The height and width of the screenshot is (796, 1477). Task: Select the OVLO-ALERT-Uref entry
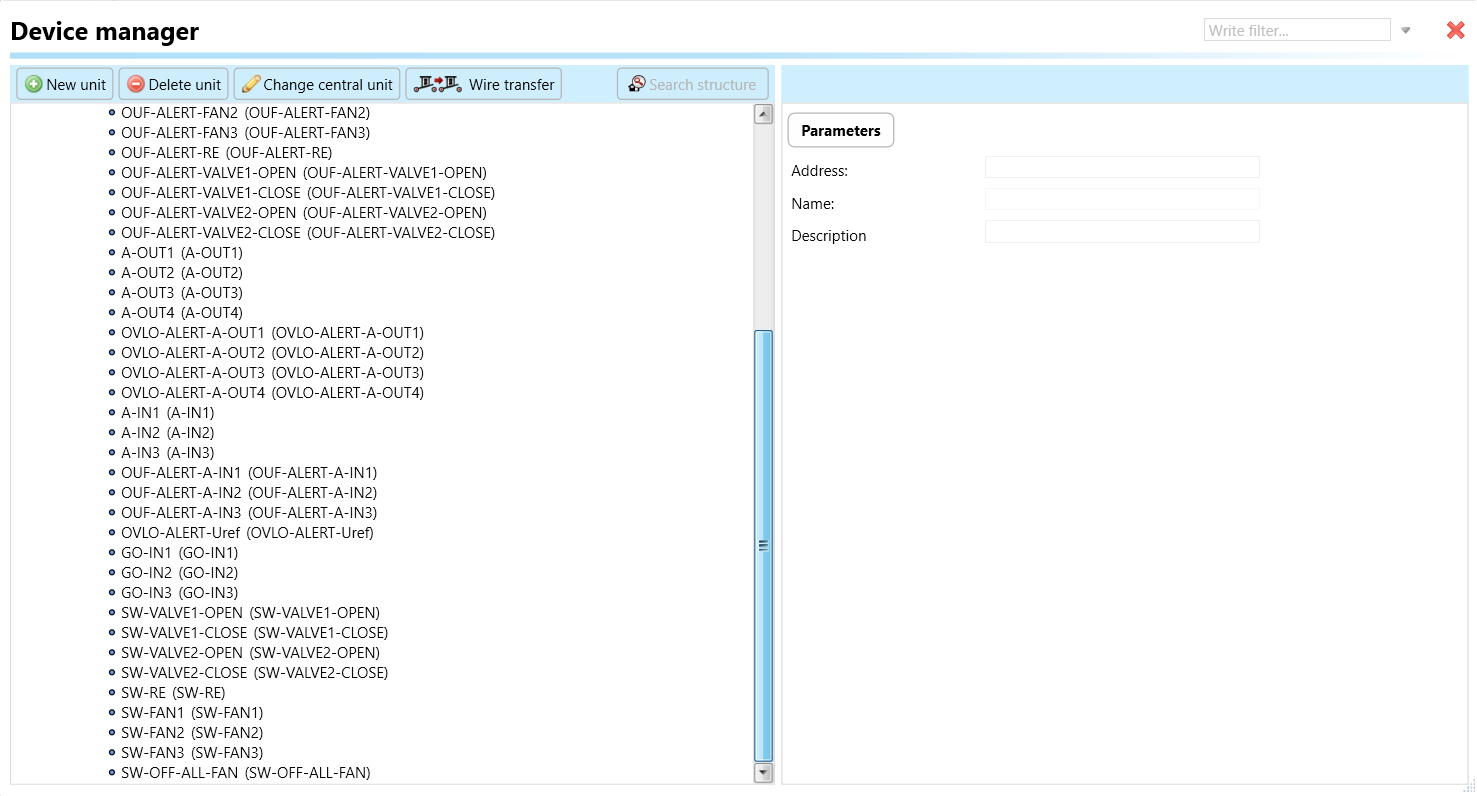(x=246, y=533)
